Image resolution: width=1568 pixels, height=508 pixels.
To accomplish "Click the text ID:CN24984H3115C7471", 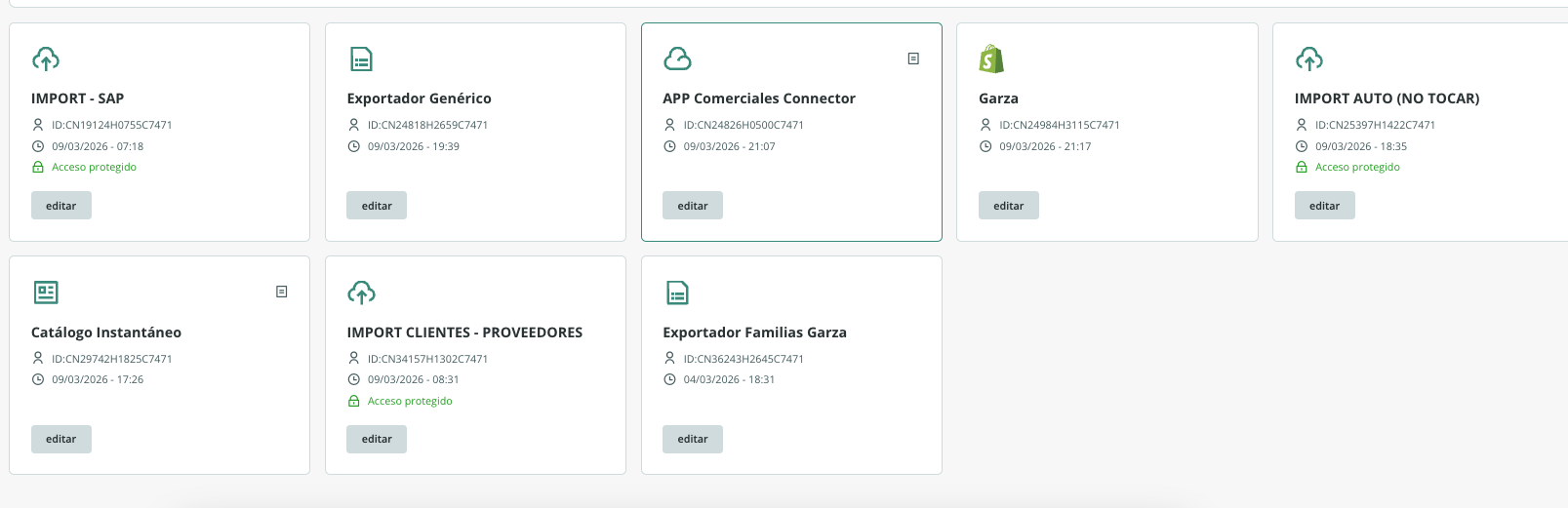I will (x=1060, y=125).
